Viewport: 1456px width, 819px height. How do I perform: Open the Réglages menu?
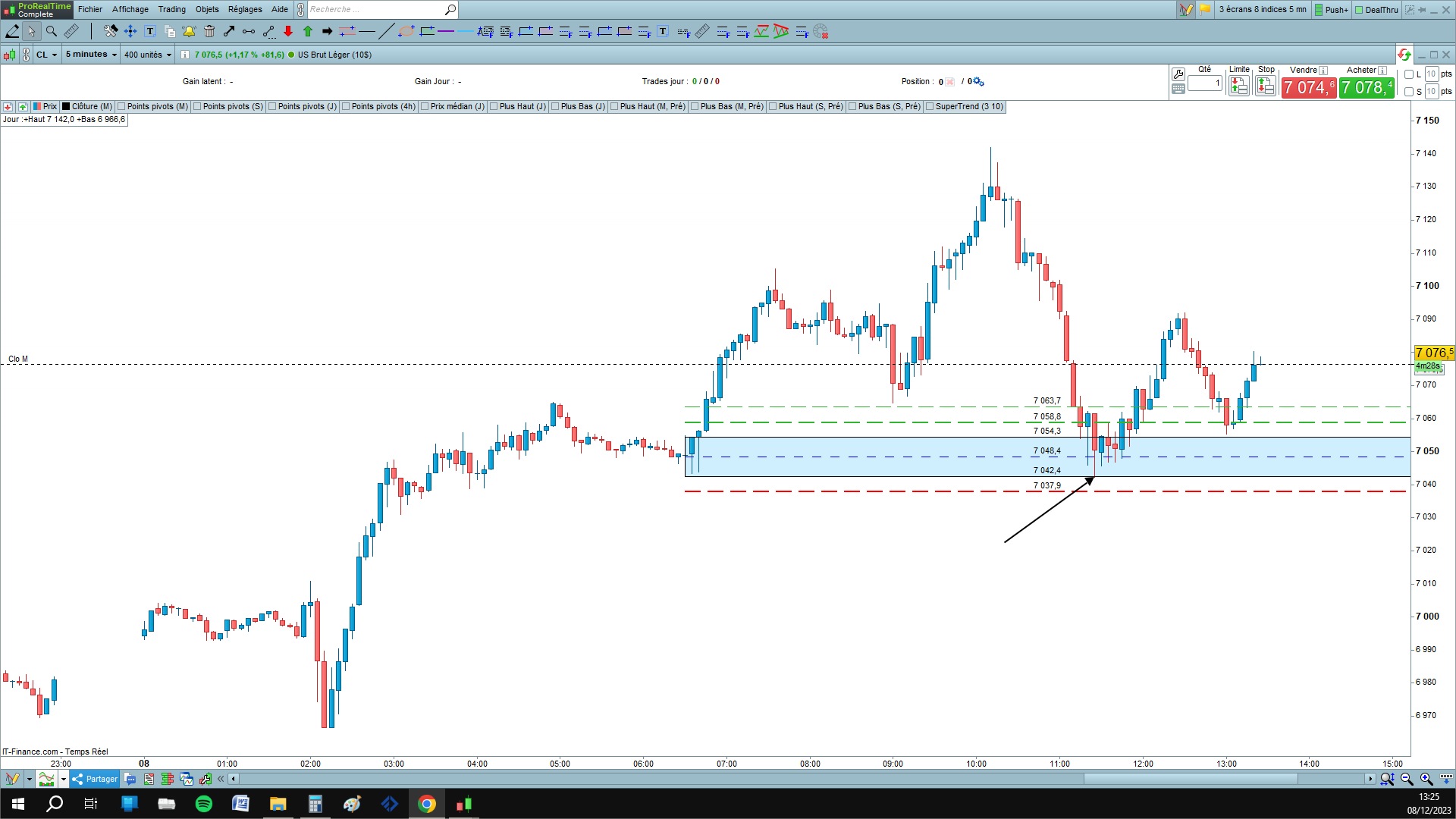[245, 9]
